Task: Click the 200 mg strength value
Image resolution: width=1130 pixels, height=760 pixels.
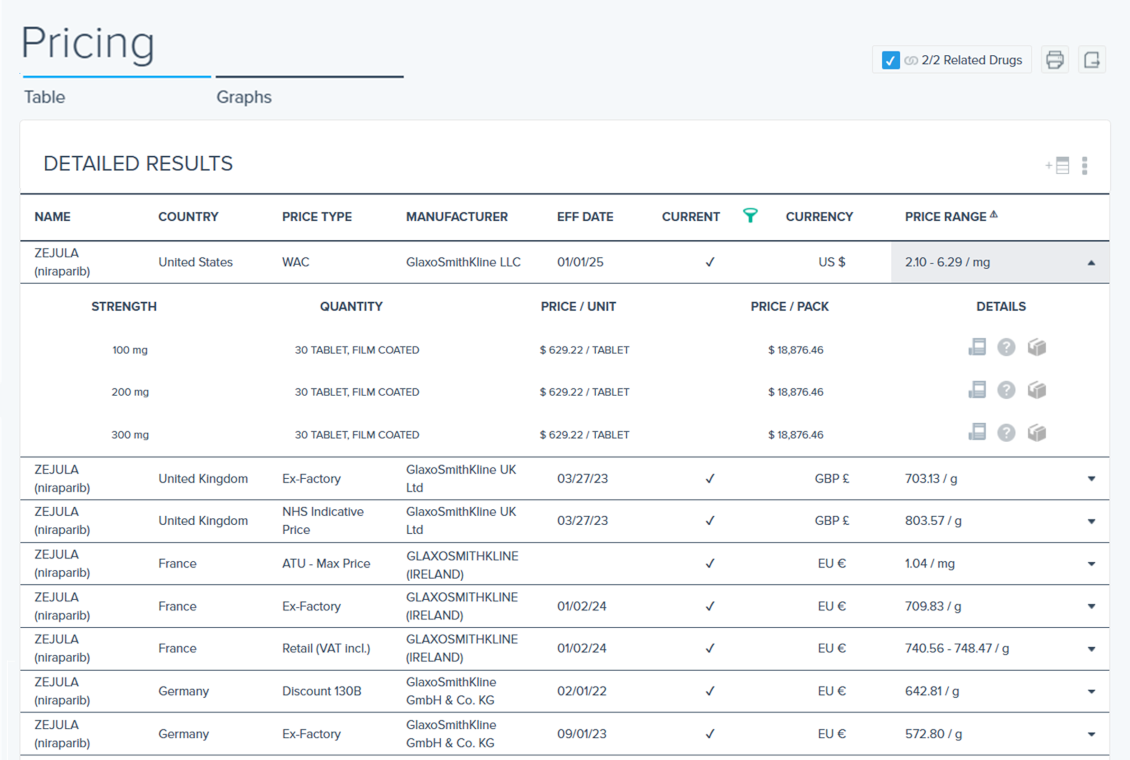Action: tap(130, 392)
